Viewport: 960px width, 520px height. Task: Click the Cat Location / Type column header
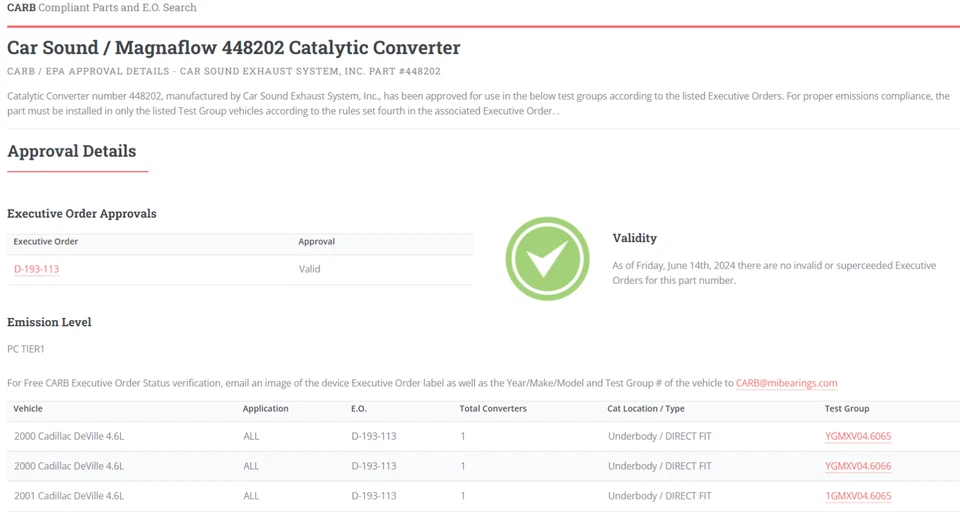[646, 409]
